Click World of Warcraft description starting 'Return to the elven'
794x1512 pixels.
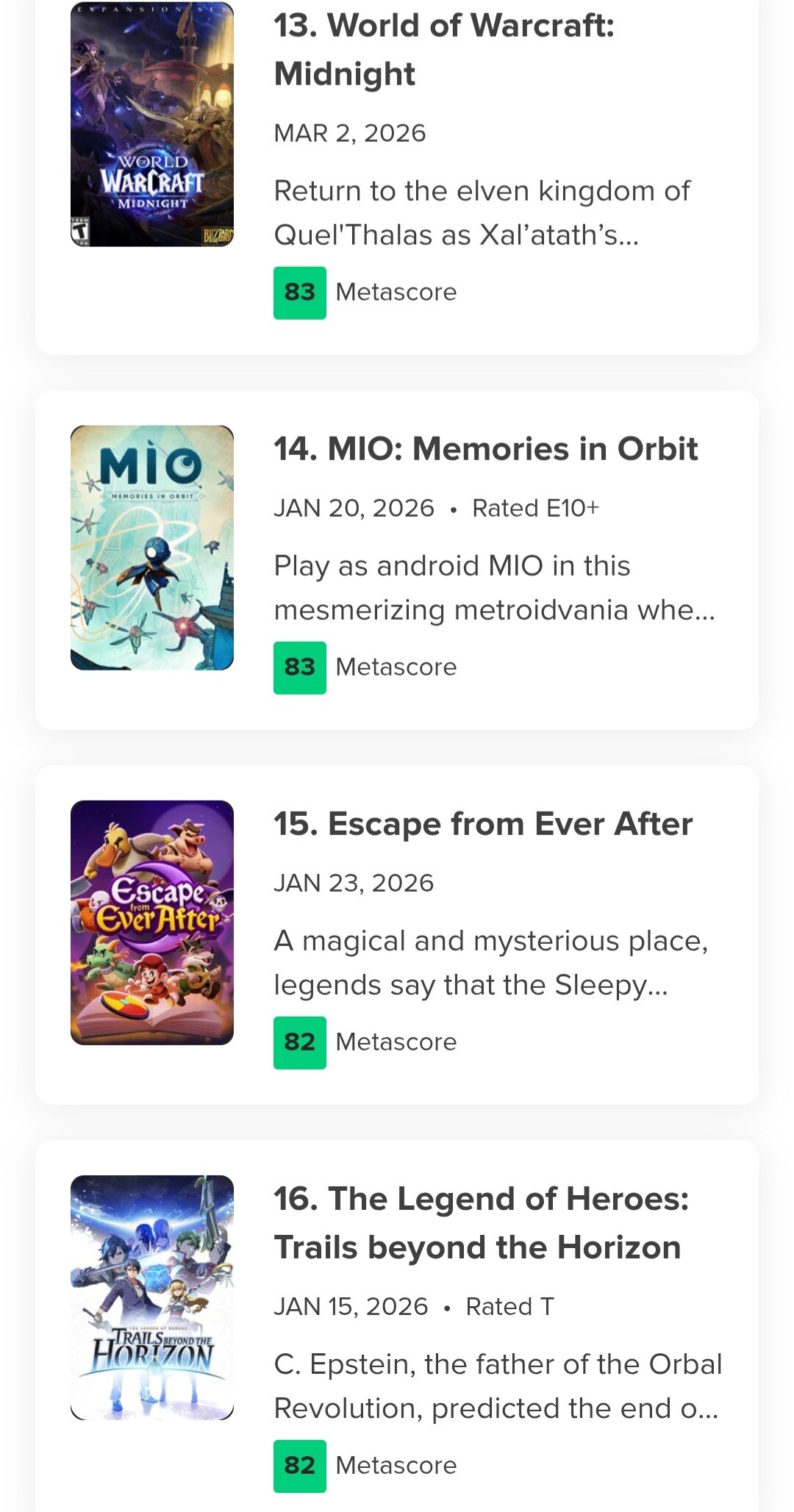coord(482,212)
